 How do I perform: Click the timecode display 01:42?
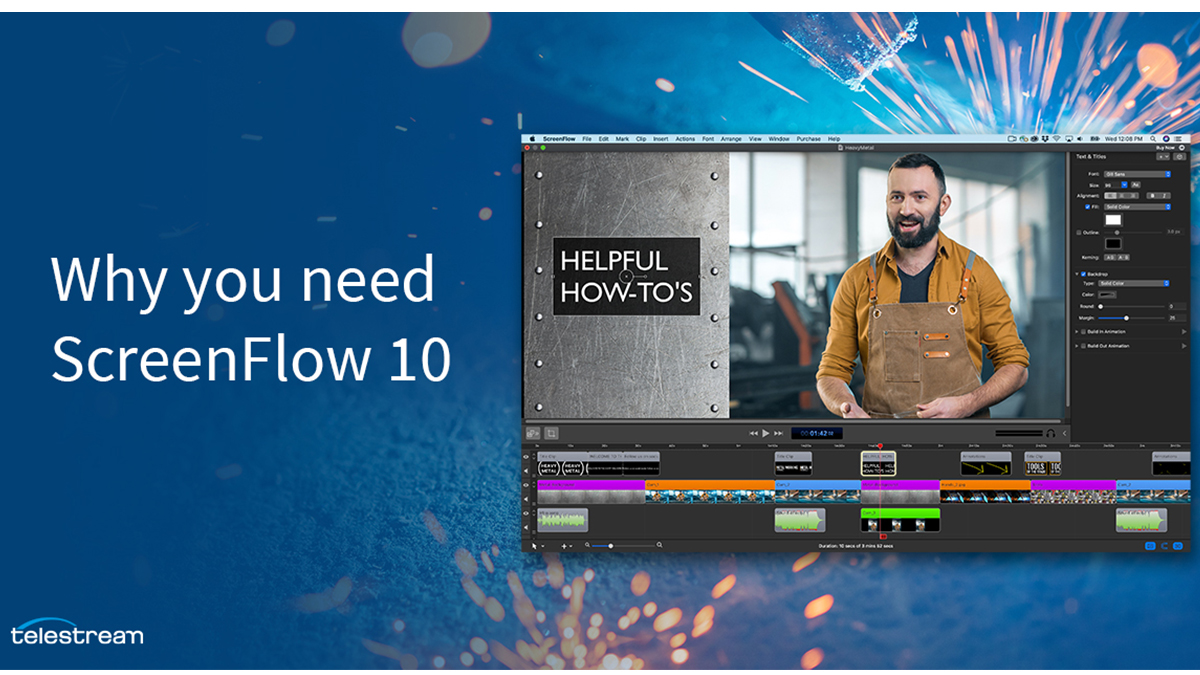[x=816, y=433]
